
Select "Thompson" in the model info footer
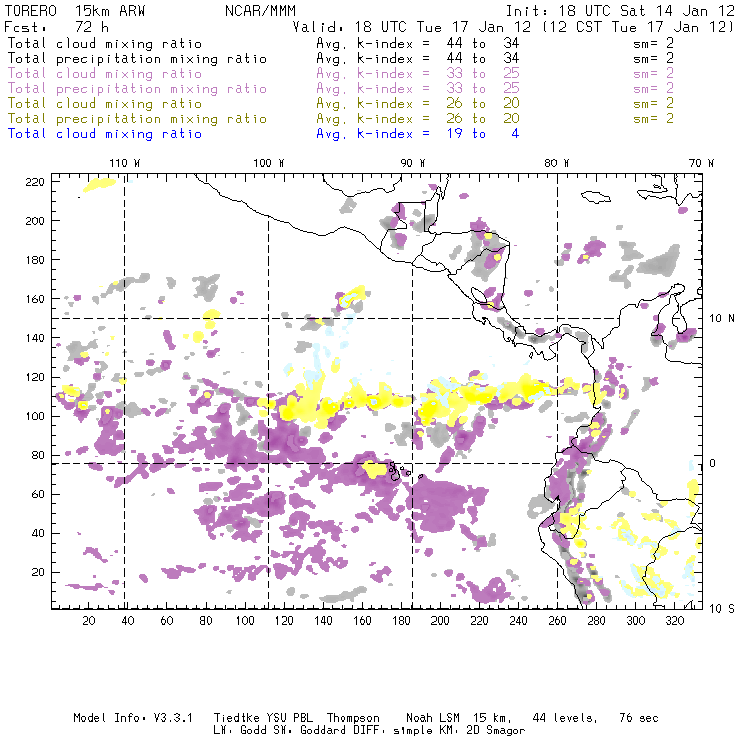pyautogui.click(x=353, y=718)
